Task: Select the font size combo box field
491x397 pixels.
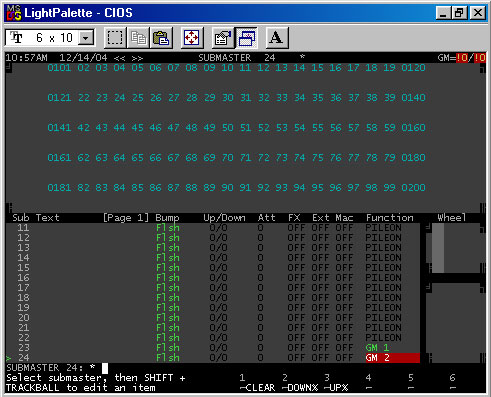Action: click(x=50, y=38)
